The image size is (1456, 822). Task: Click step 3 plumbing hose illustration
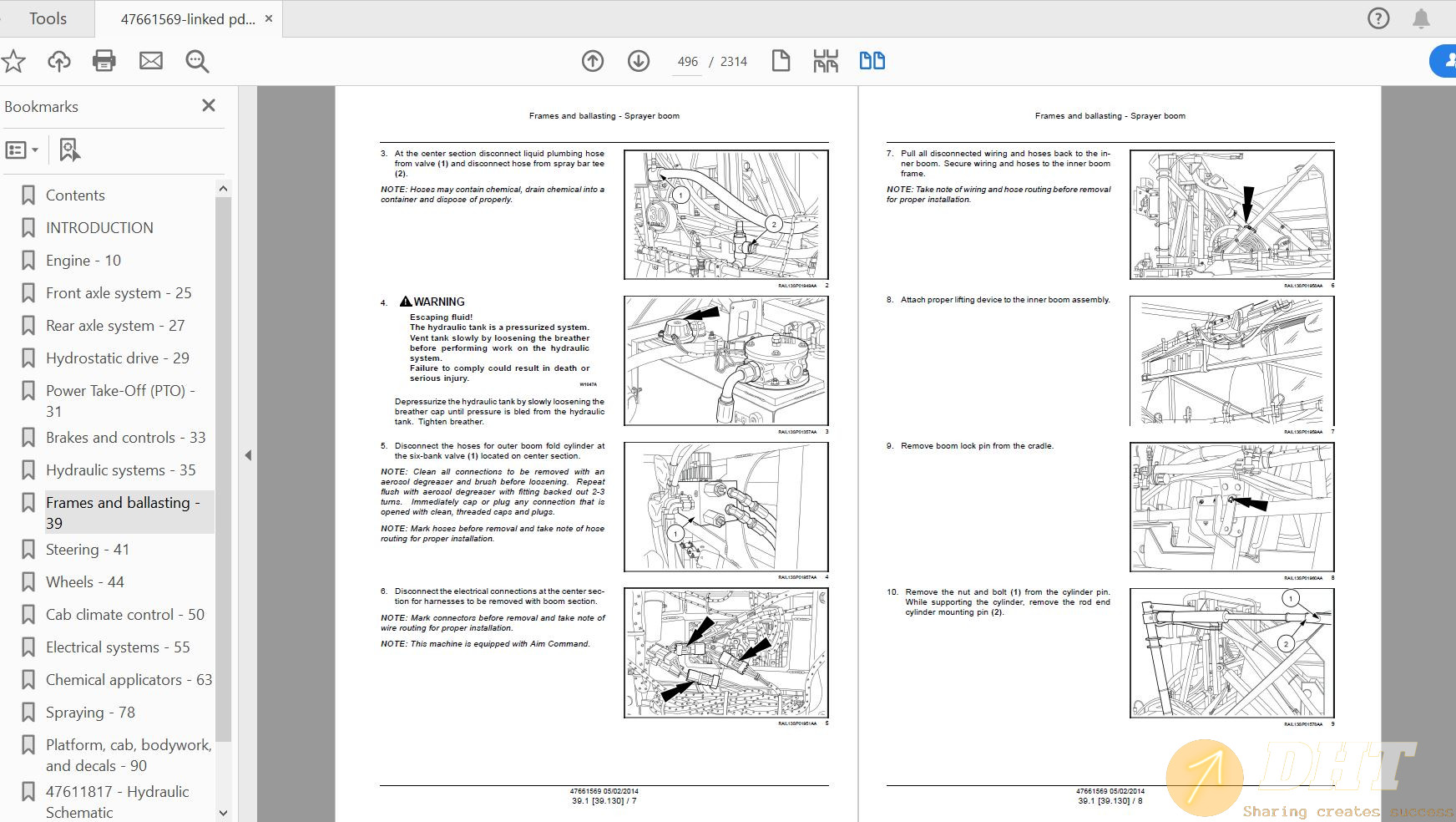(726, 215)
